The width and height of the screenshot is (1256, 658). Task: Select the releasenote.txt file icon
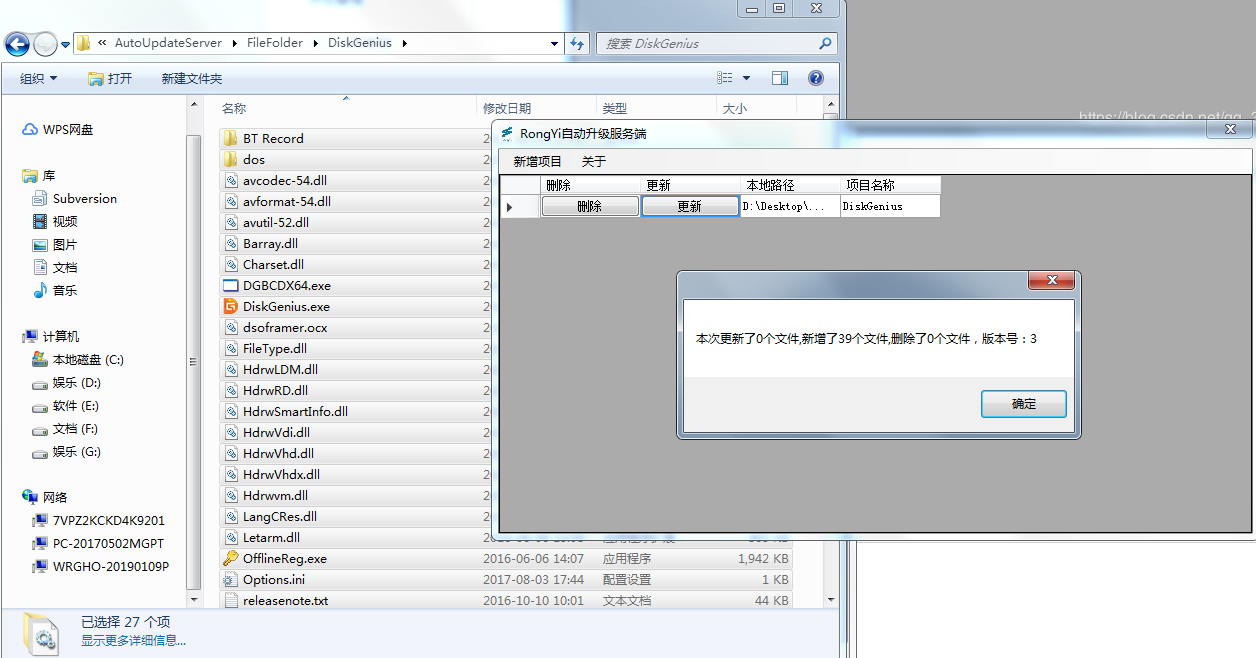231,600
